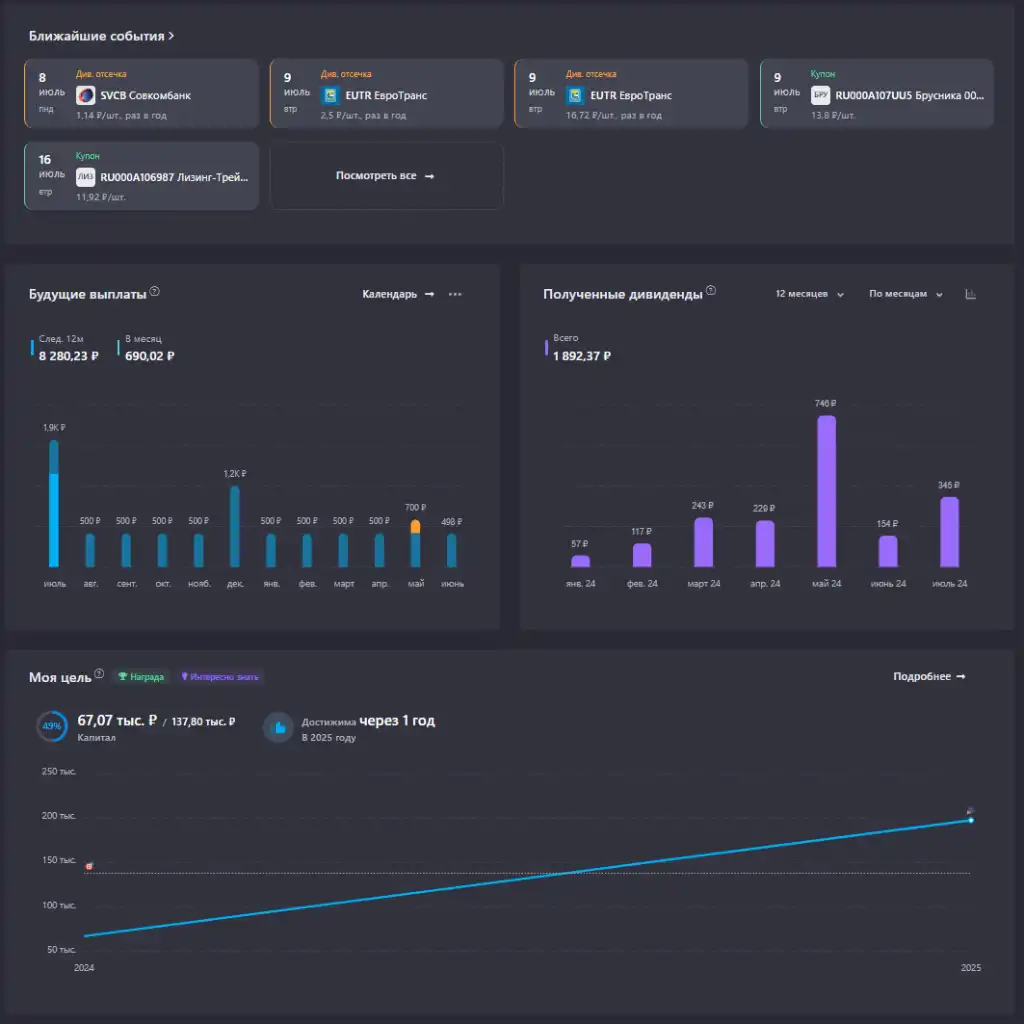The image size is (1024, 1024).
Task: Click the help icon next to Моя цель
Action: coord(99,675)
